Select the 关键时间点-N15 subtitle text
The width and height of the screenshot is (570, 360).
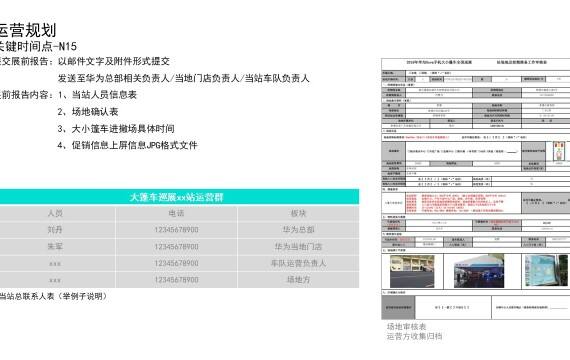(x=38, y=46)
